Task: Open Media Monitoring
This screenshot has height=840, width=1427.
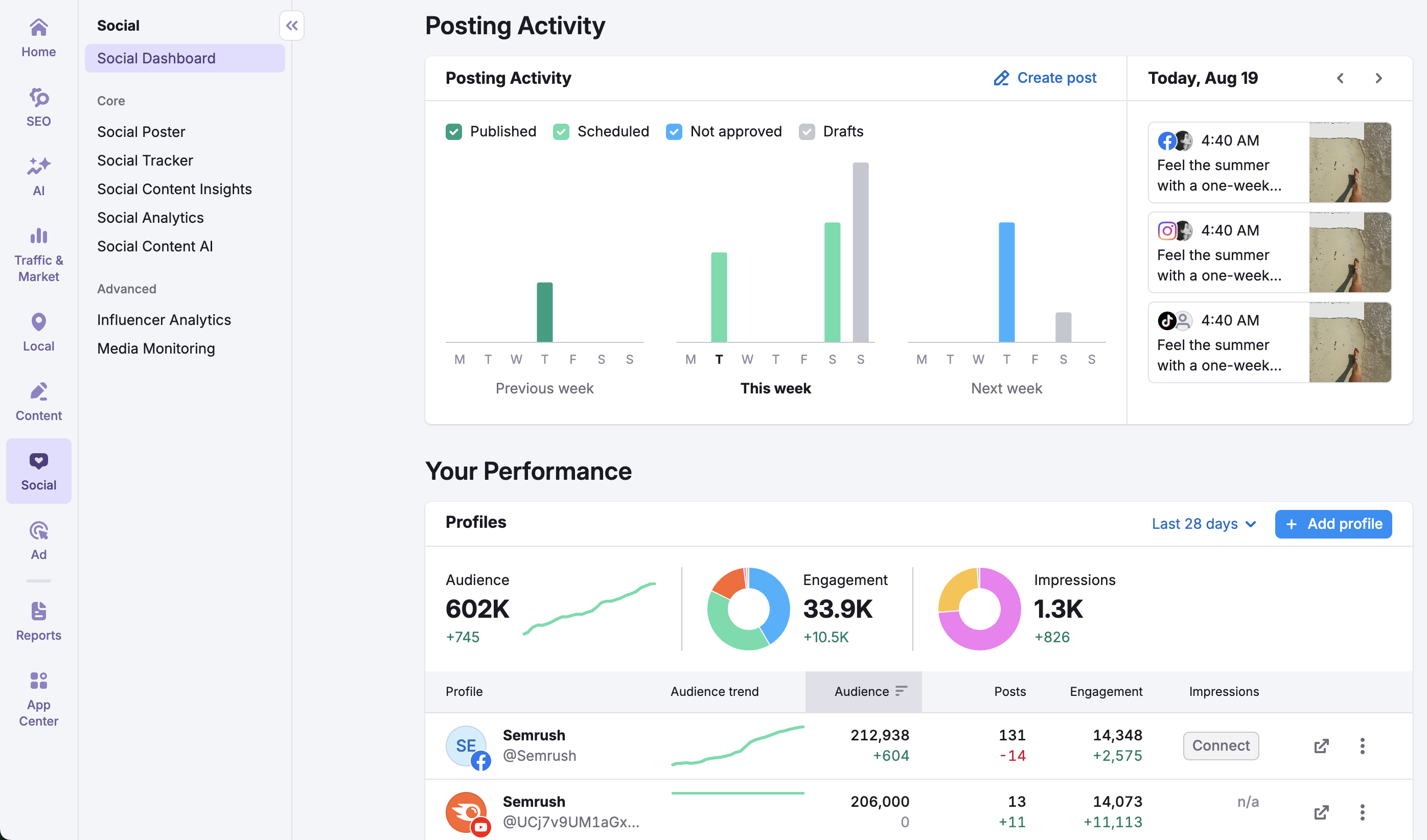Action: click(156, 348)
